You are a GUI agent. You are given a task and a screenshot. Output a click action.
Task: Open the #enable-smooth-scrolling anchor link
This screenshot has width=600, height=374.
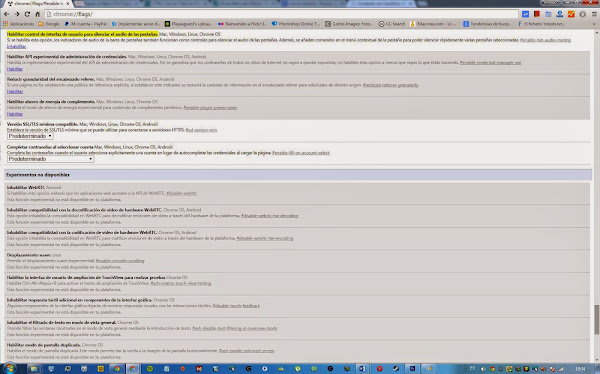pyautogui.click(x=120, y=261)
